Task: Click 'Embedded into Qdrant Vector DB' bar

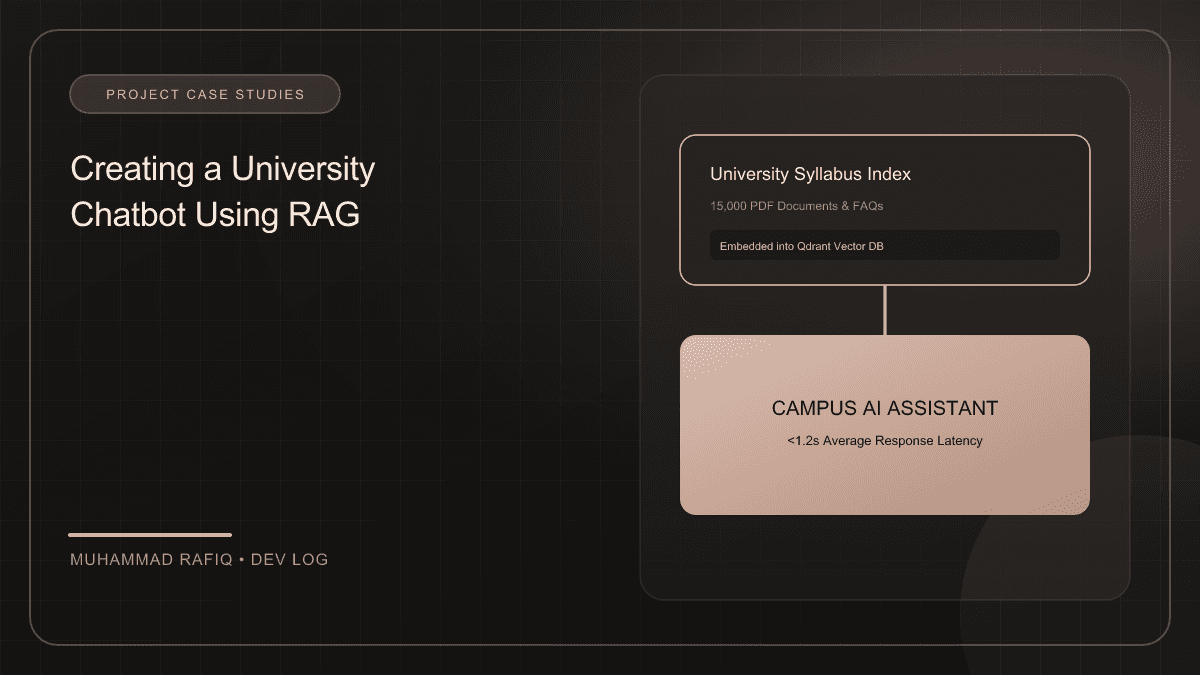Action: [x=884, y=246]
